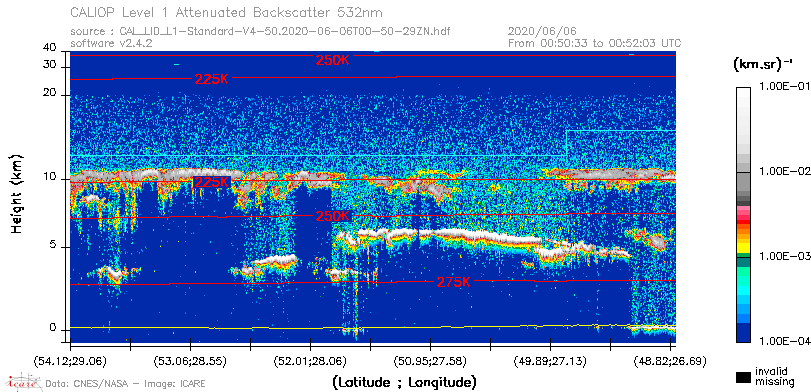Click the 250K label at top of plot

click(x=333, y=60)
